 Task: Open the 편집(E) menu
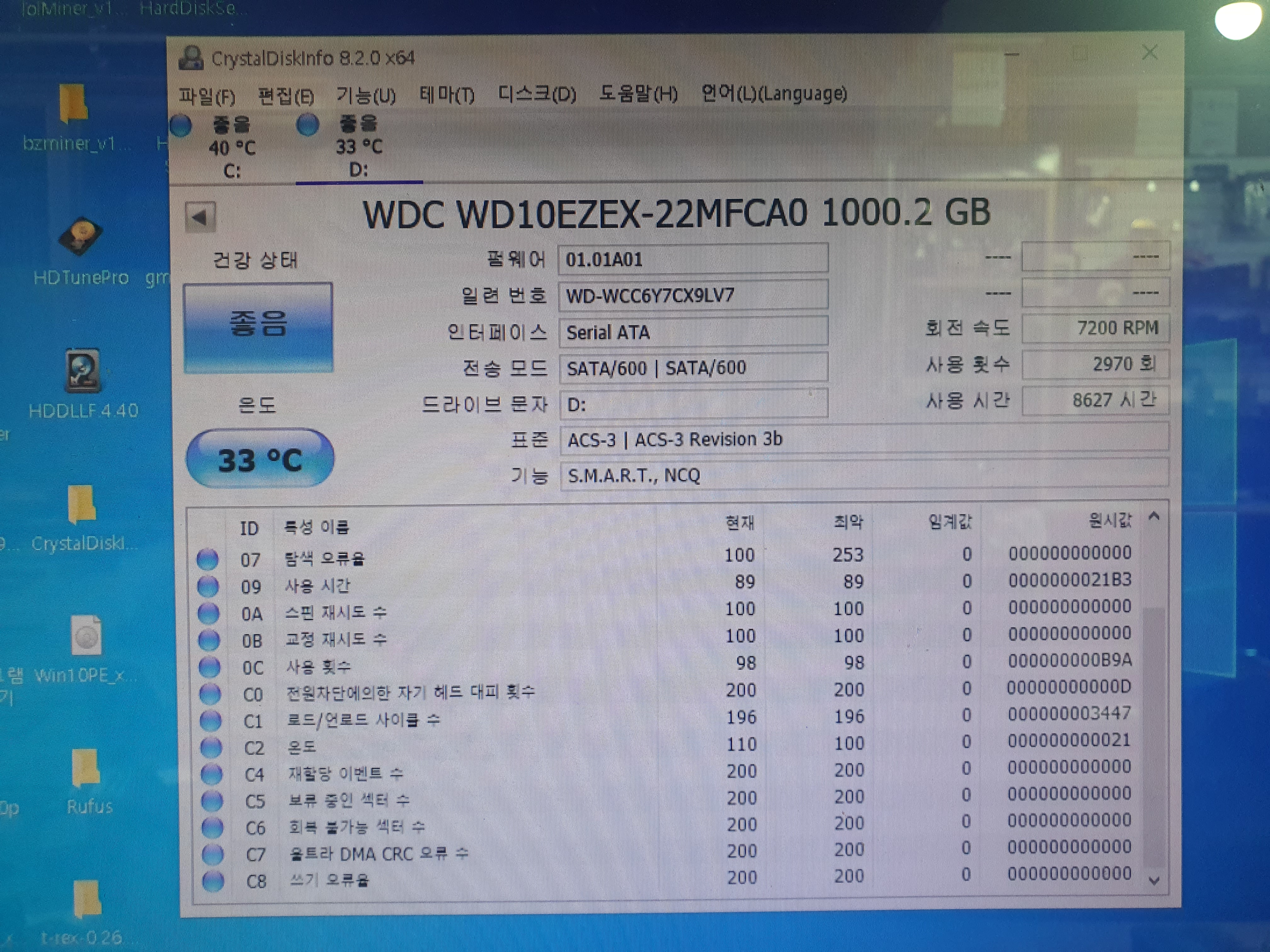pos(286,96)
